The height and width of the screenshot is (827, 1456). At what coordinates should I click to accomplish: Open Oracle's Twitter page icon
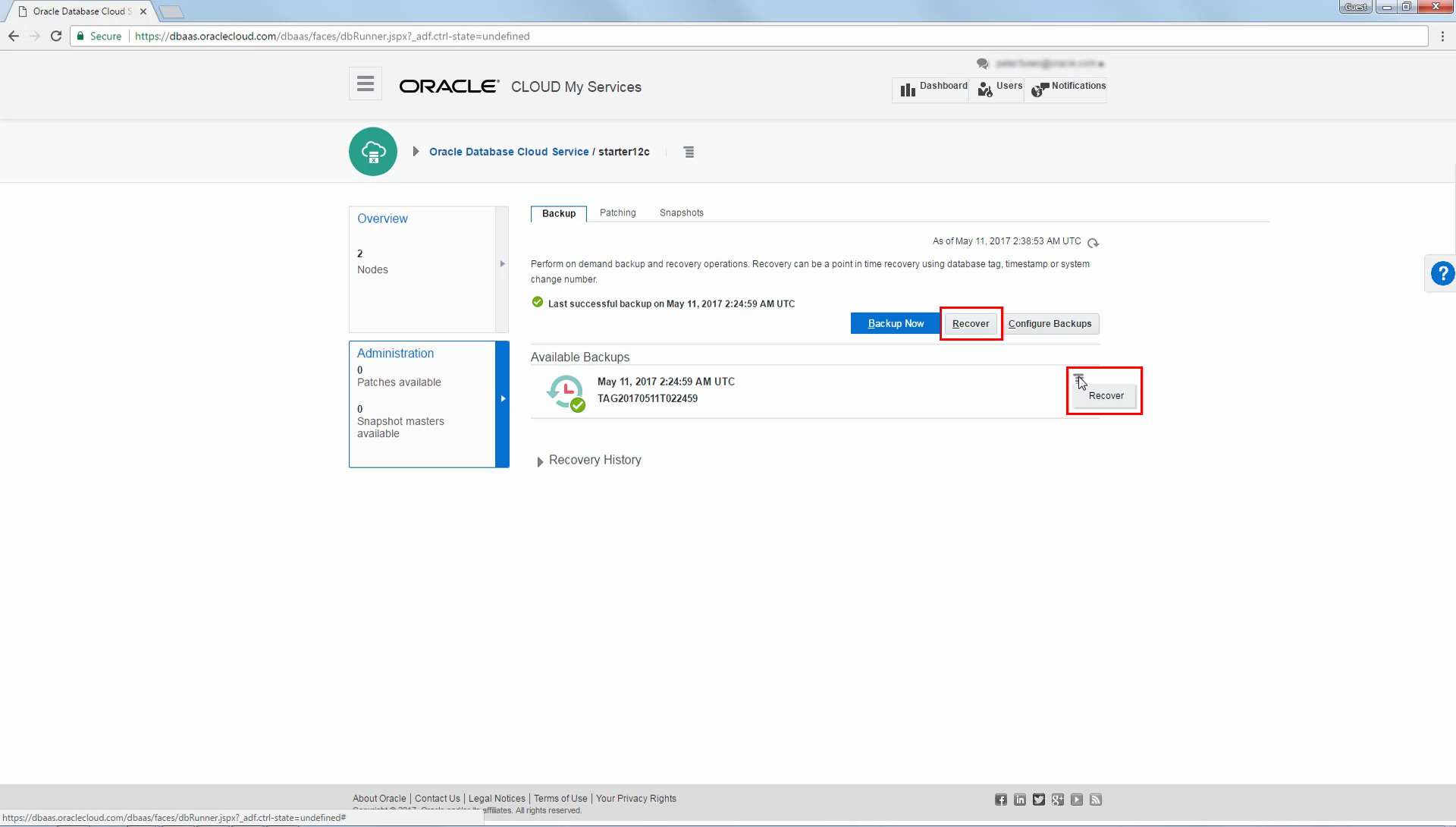tap(1039, 800)
